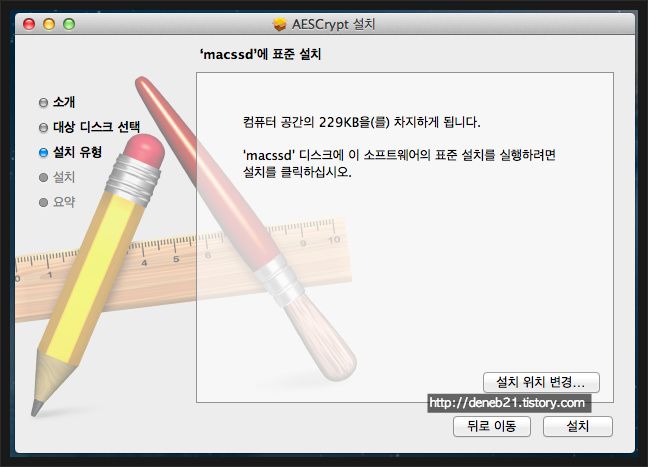Click the grayed 설치 step in sidebar

[64, 177]
